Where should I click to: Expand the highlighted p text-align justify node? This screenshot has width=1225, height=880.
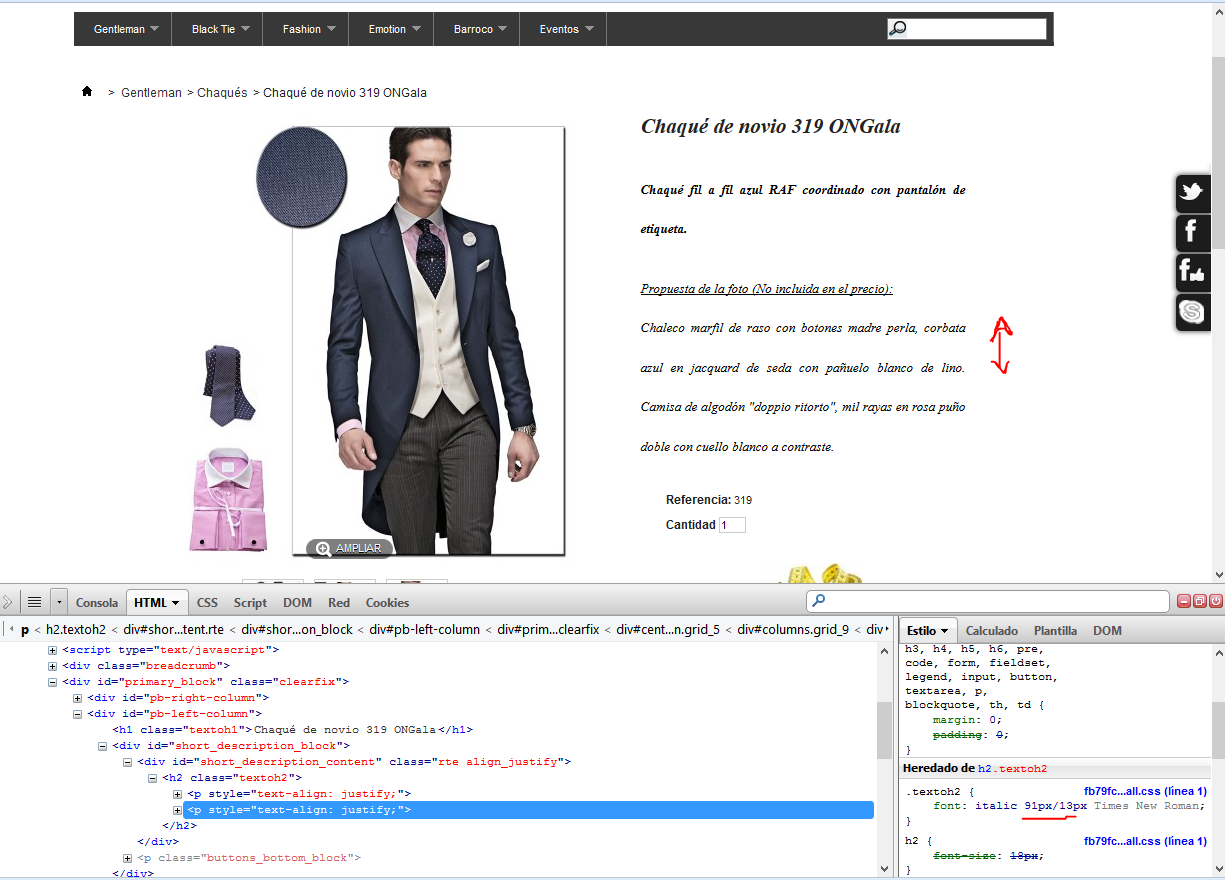(x=178, y=810)
